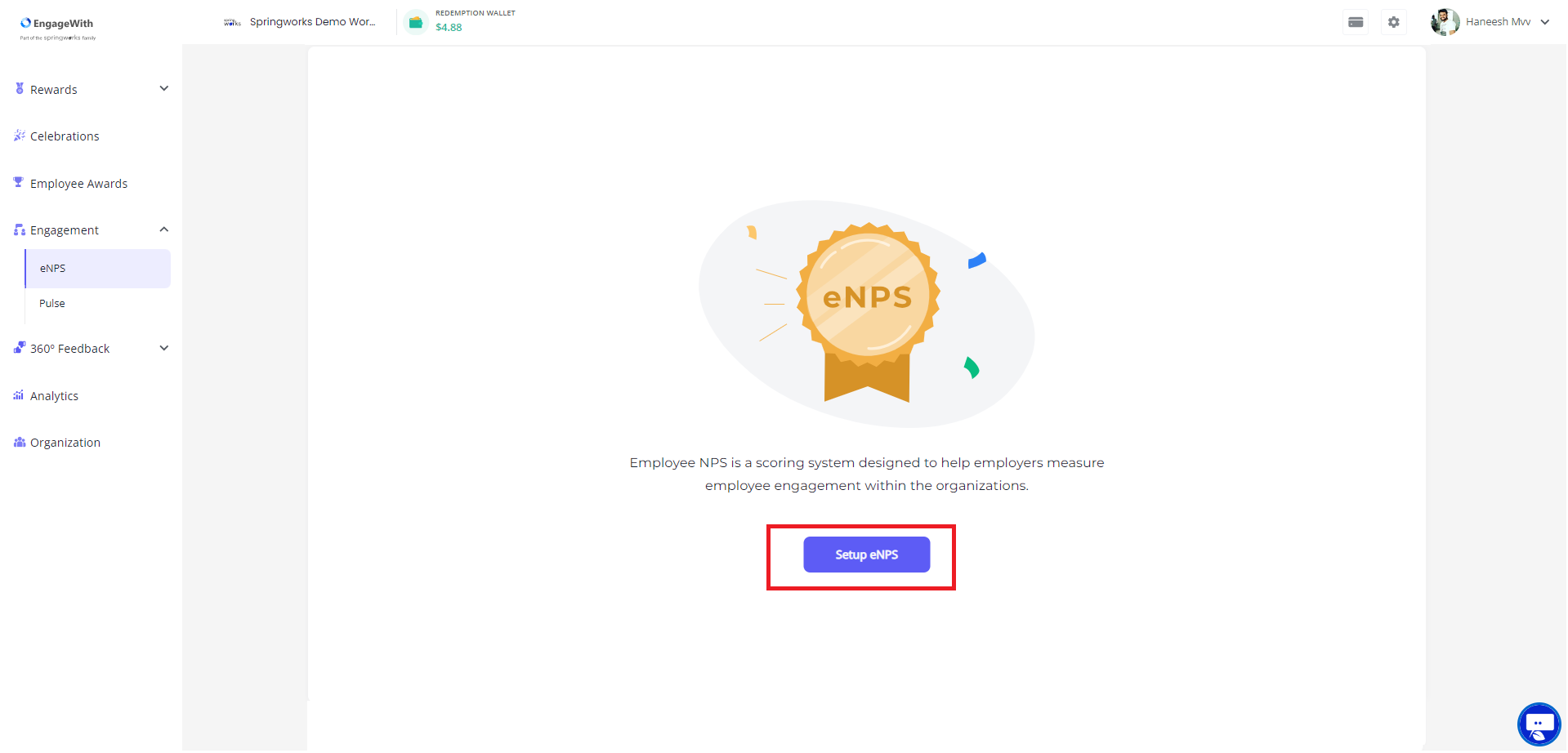The height and width of the screenshot is (753, 1568).
Task: Click the Organization people icon
Action: 20,443
